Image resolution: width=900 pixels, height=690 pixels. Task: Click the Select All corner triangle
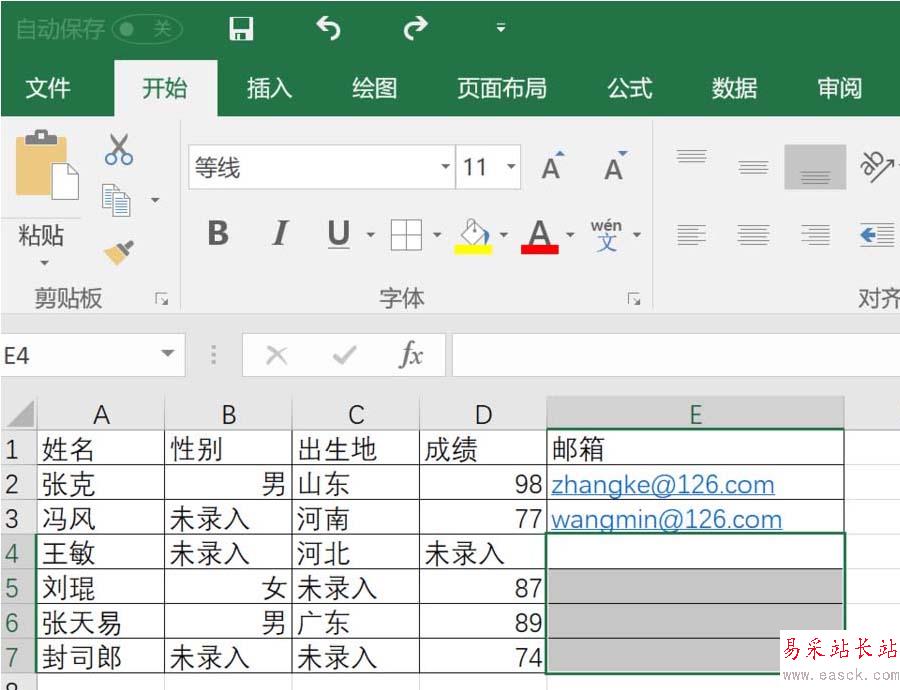20,413
